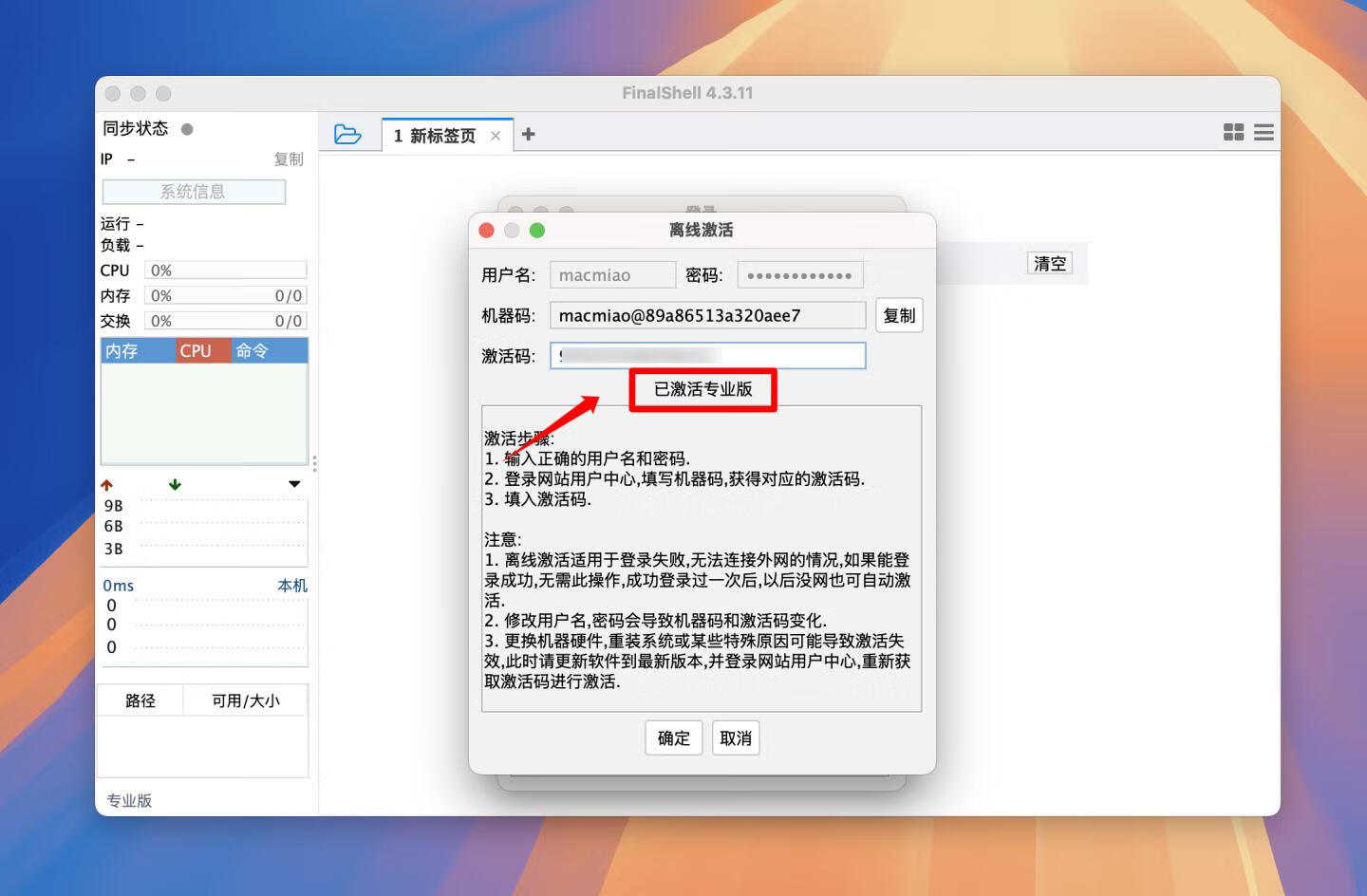Click the 交换 usage 0% bar
Viewport: 1367px width, 896px height.
(x=226, y=321)
